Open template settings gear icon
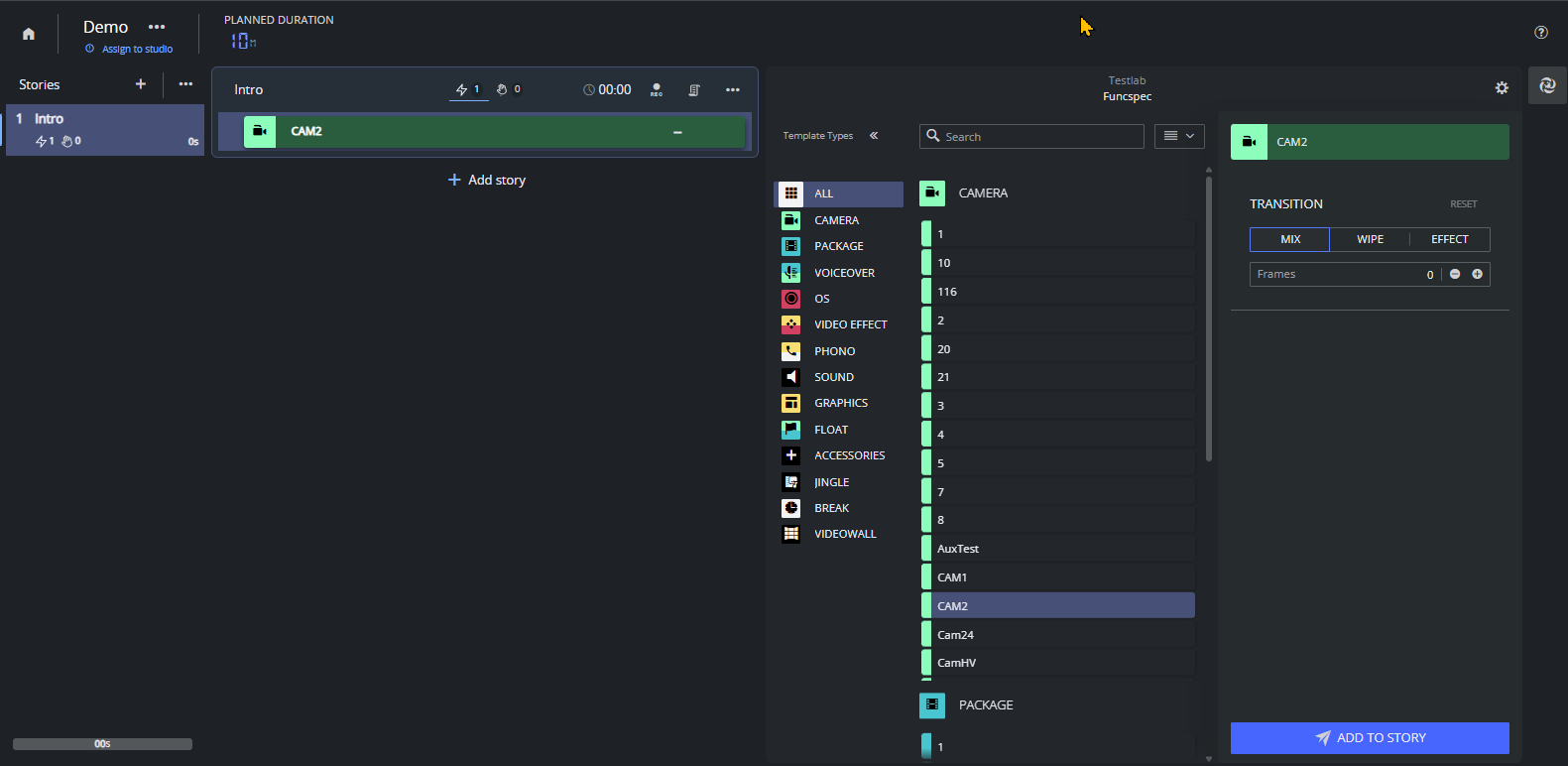This screenshot has width=1568, height=766. pyautogui.click(x=1502, y=87)
